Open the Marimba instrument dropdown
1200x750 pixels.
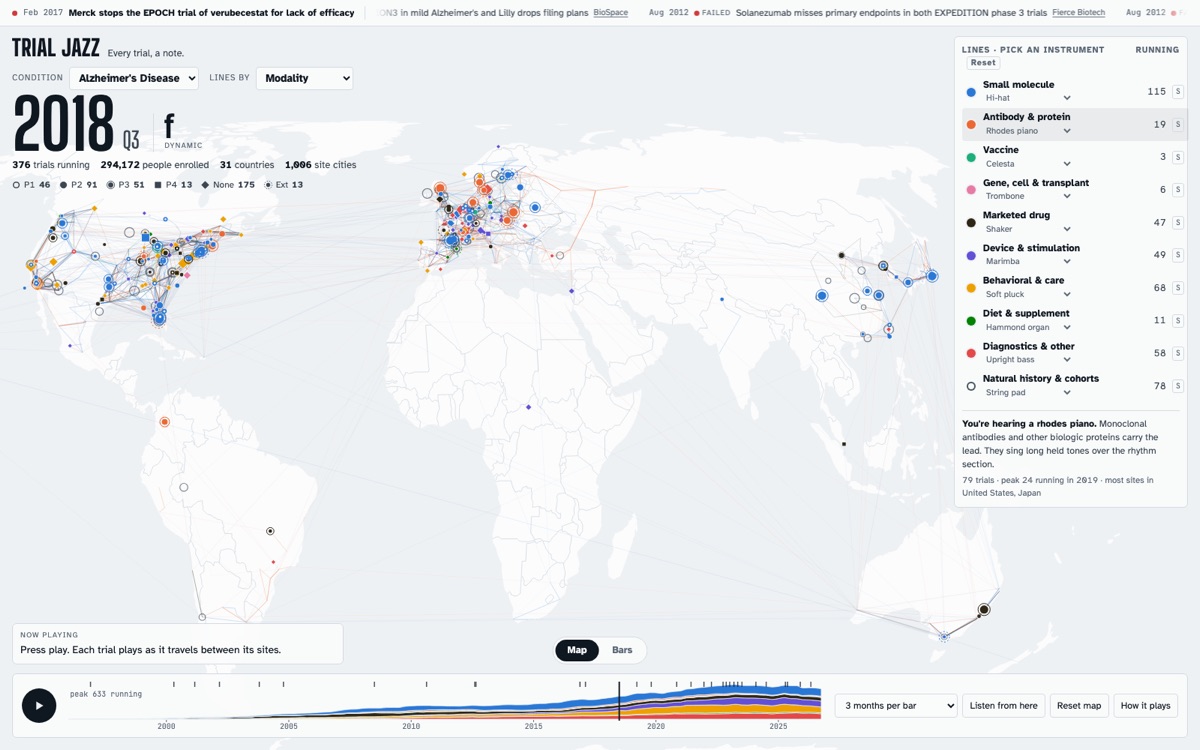pos(1028,261)
